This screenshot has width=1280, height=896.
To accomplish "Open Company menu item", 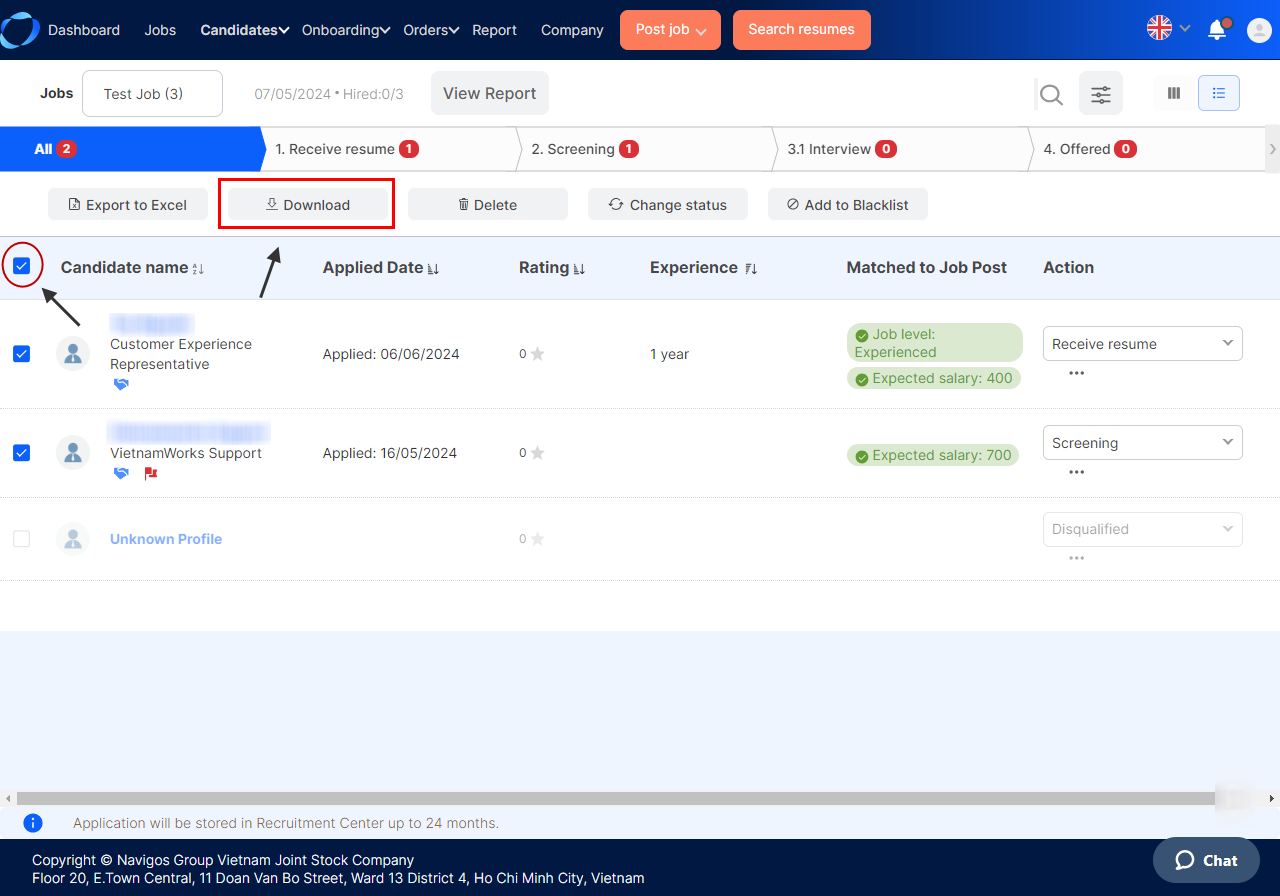I will [572, 30].
